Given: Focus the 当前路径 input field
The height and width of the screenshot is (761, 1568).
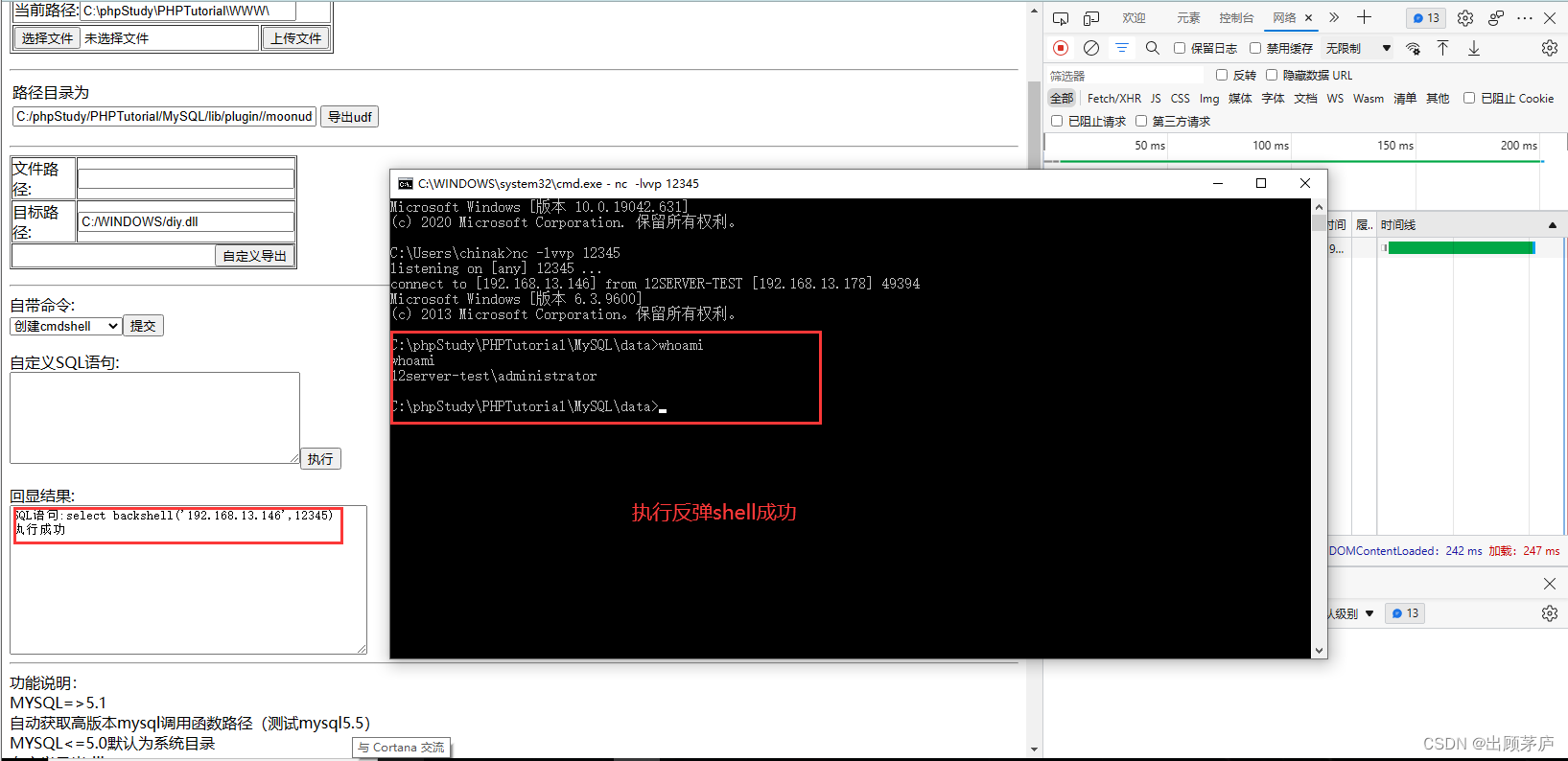Looking at the screenshot, I should [188, 11].
